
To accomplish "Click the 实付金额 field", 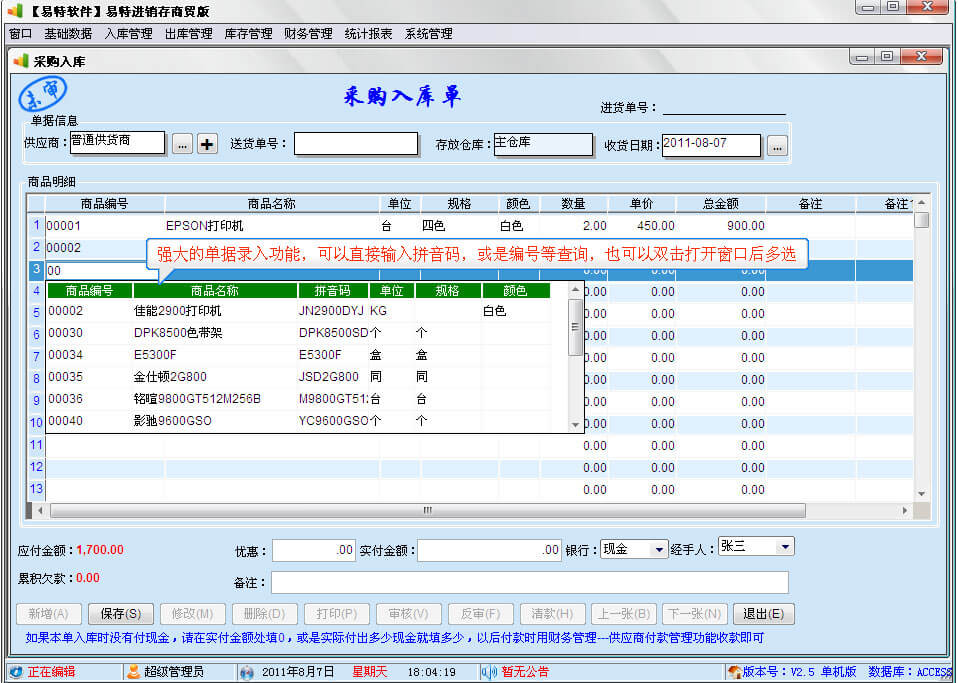I will (x=489, y=550).
